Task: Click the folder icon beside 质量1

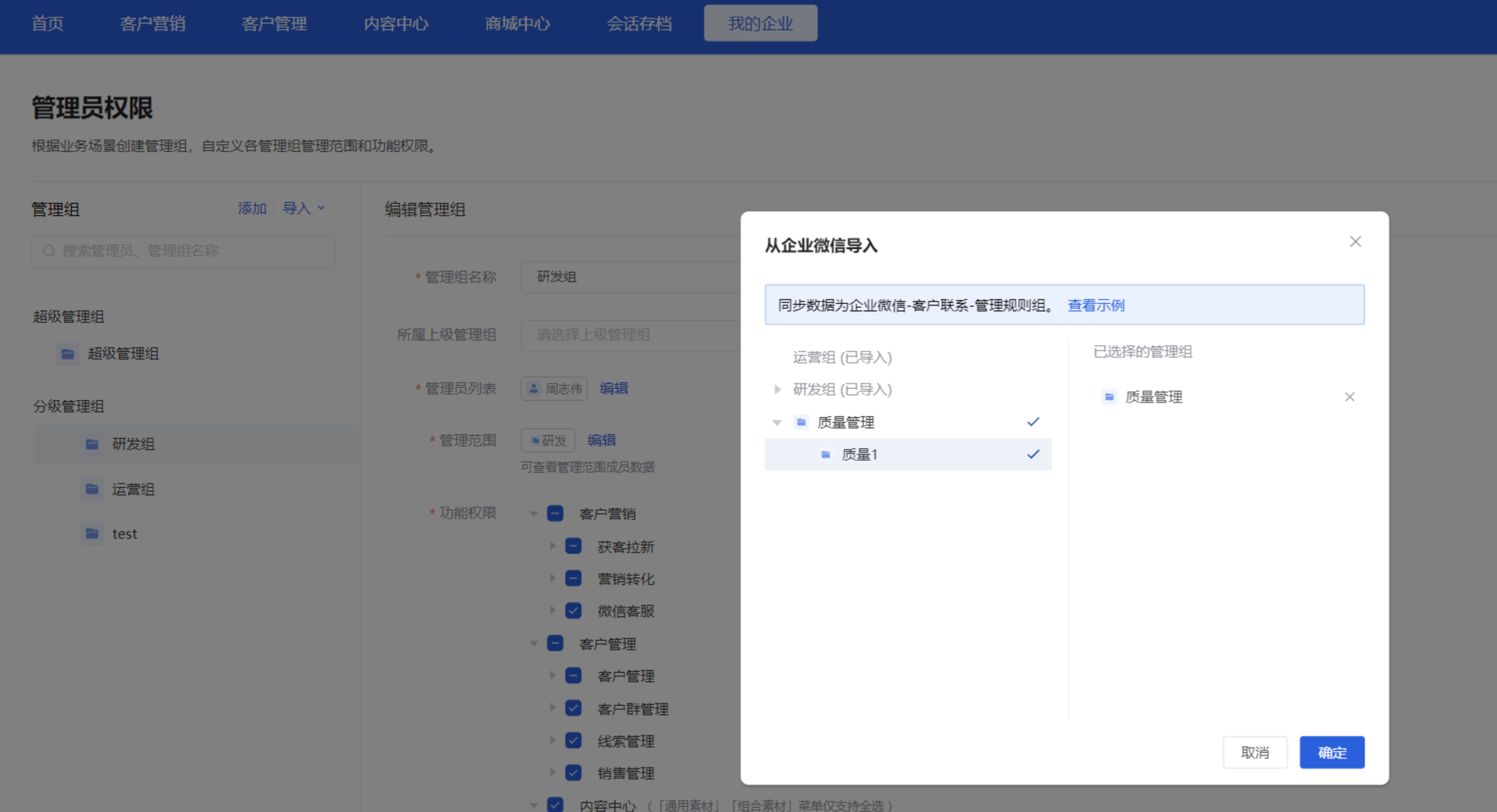Action: click(x=825, y=454)
